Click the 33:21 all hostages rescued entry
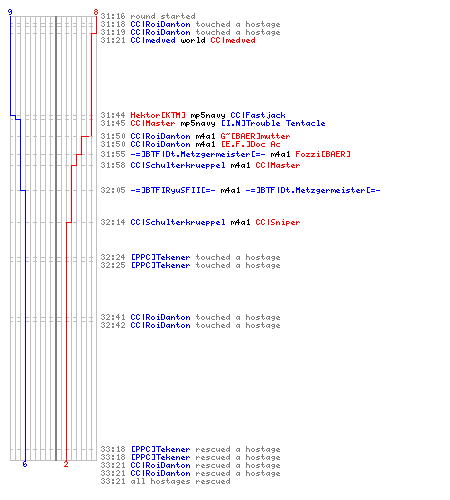Screen dimensions: 450x500 (x=165, y=481)
